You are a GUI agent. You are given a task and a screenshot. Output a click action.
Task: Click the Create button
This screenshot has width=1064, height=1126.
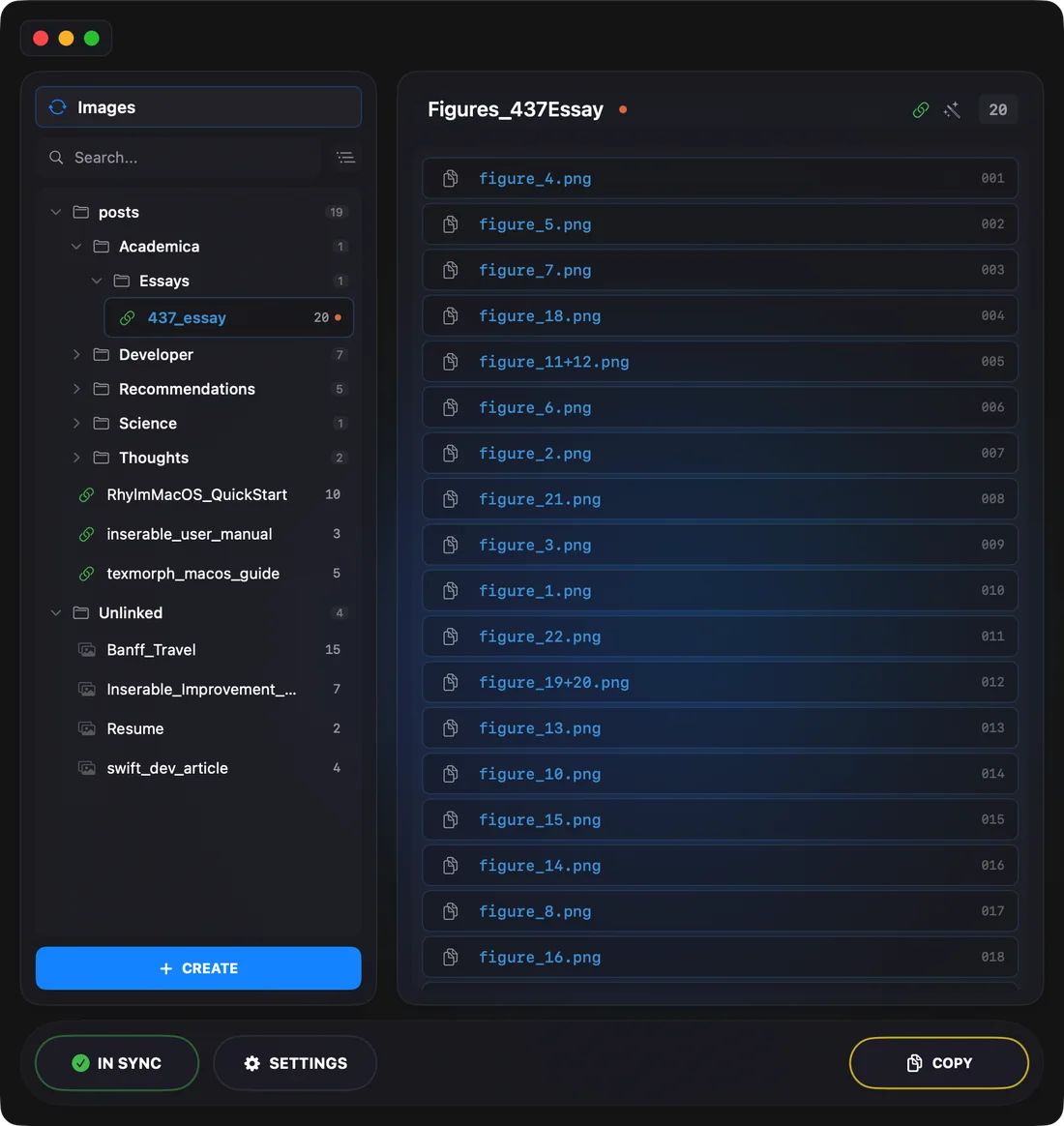point(198,968)
